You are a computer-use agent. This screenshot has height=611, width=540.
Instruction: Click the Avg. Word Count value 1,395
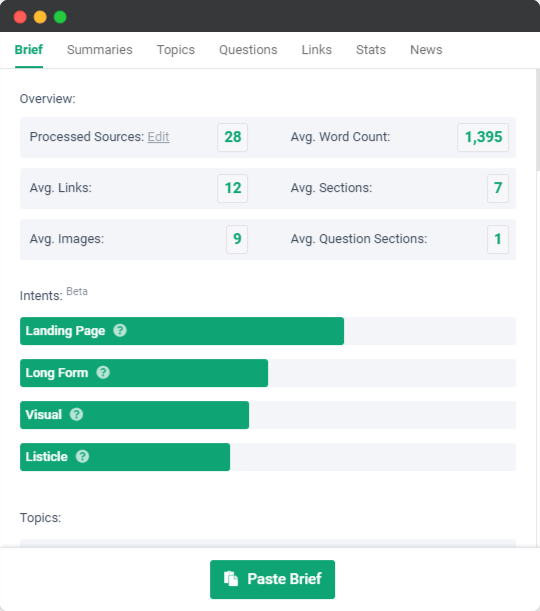[483, 137]
